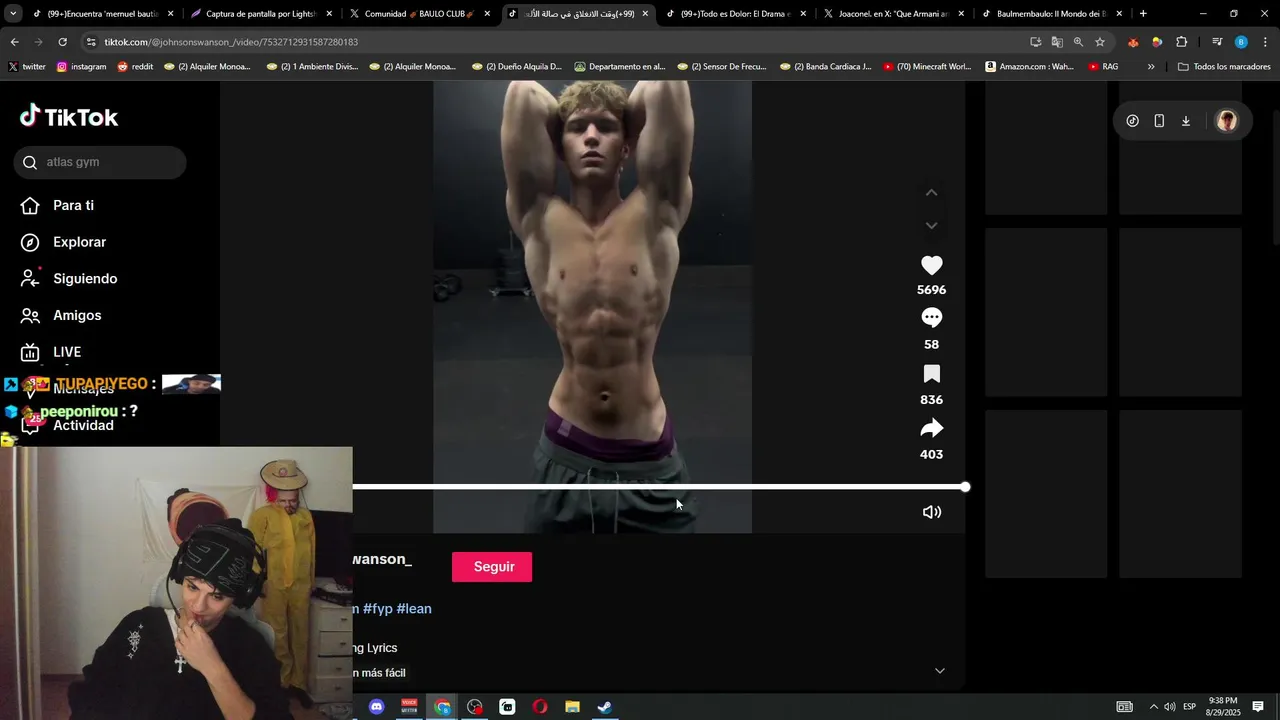Share the video via arrow icon
The height and width of the screenshot is (720, 1280).
click(931, 429)
